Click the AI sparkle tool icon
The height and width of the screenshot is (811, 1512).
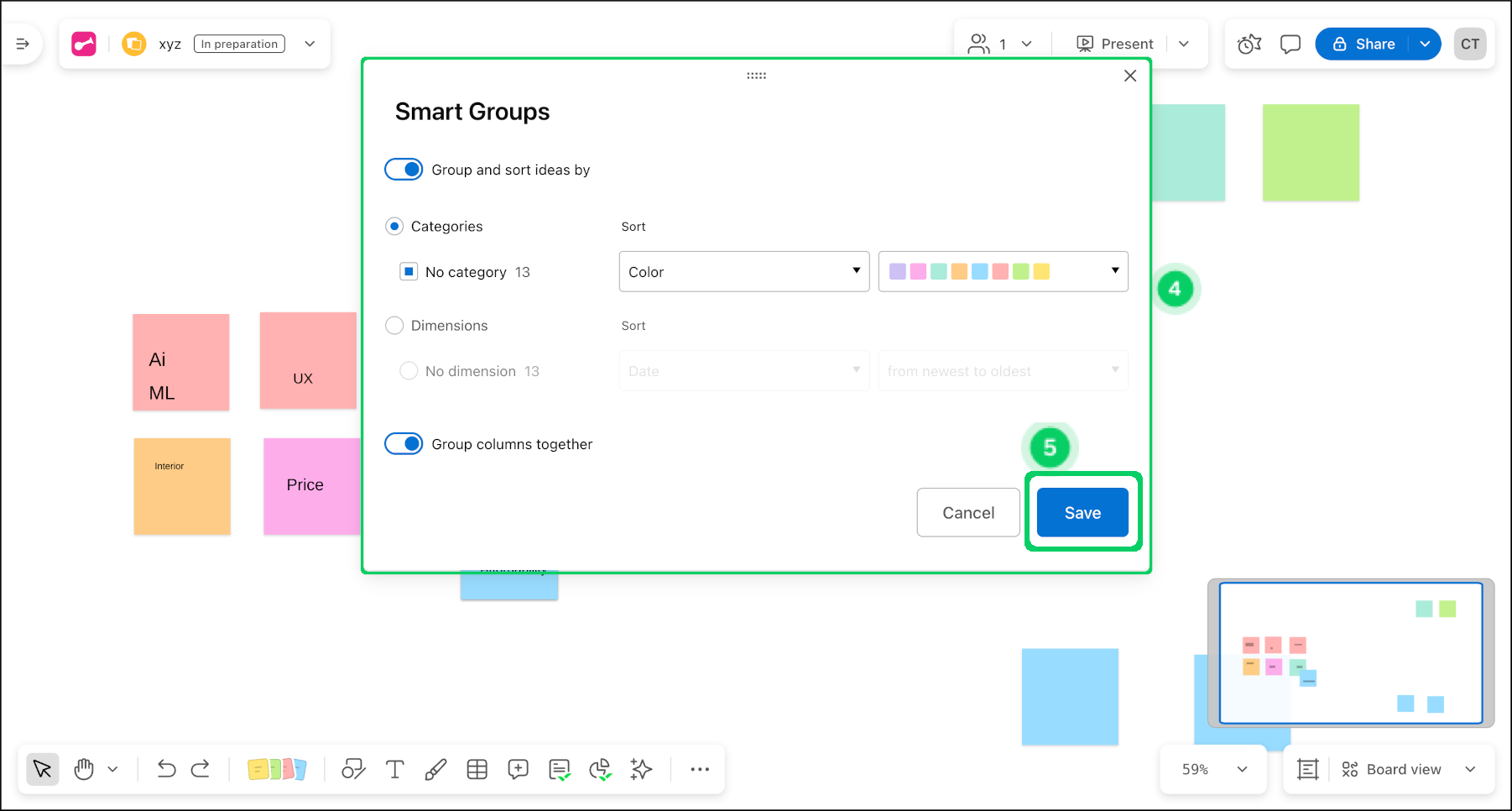coord(641,769)
